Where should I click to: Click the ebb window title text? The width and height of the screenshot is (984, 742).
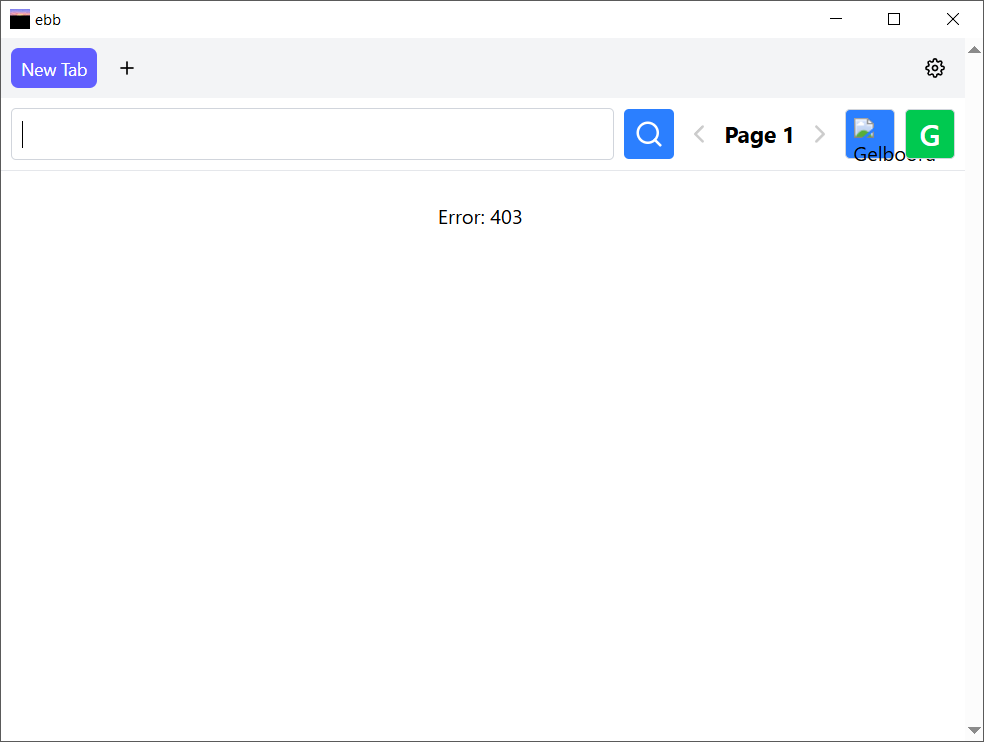(x=48, y=20)
